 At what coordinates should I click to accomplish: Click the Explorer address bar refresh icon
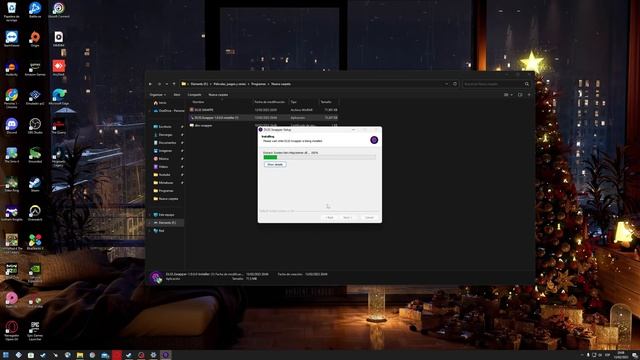pyautogui.click(x=455, y=84)
